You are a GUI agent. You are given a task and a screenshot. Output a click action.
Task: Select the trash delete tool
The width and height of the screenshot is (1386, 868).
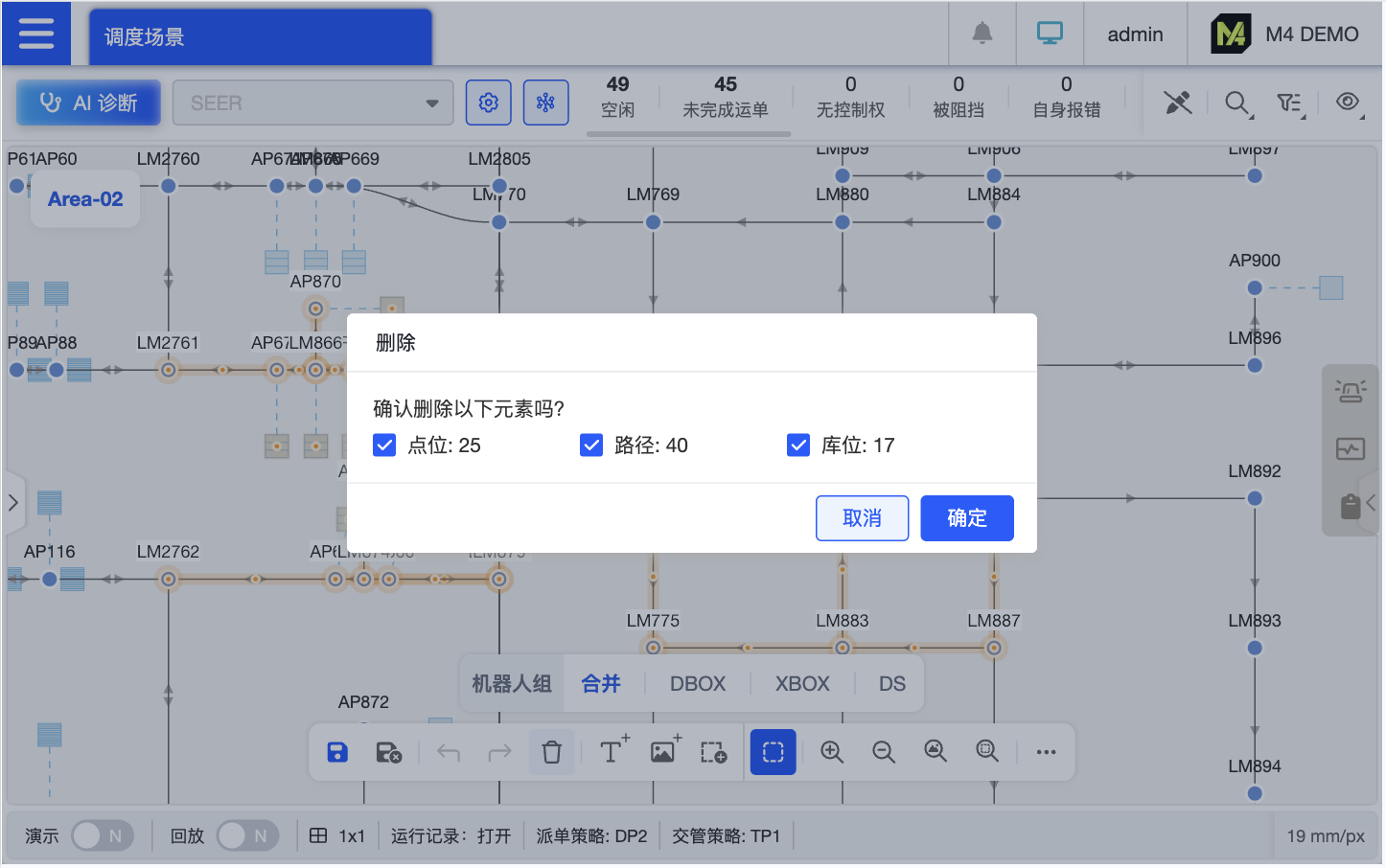[x=551, y=752]
